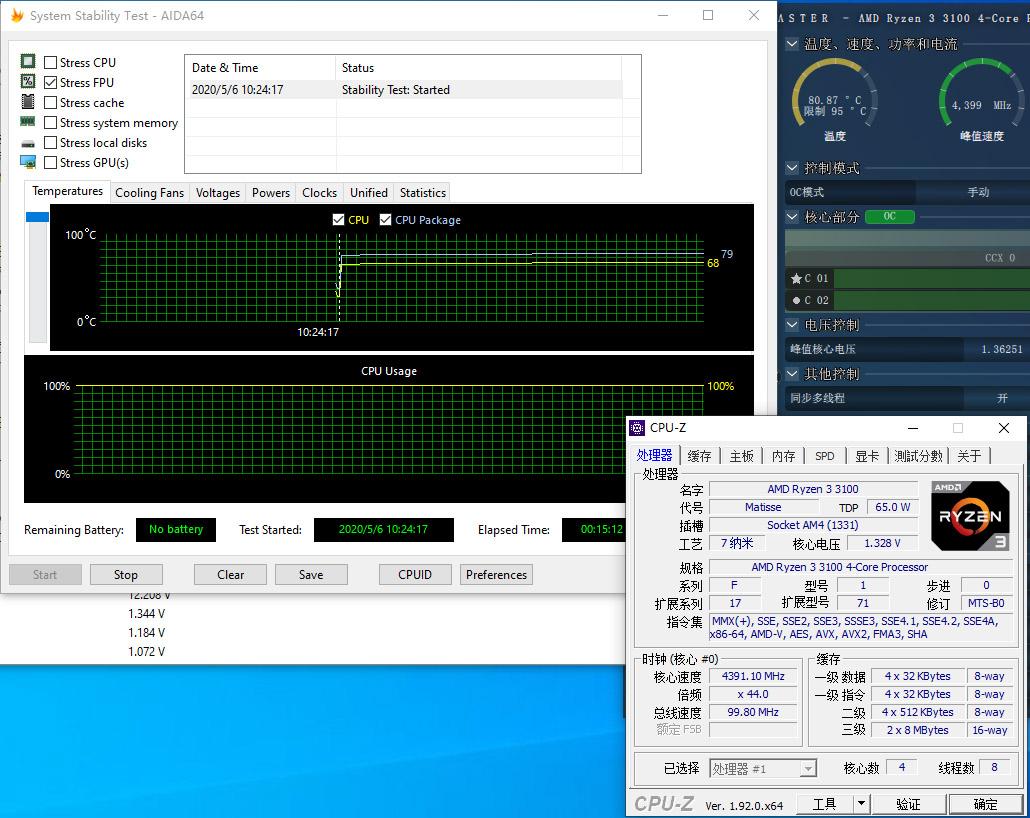Click the SMT 开 value in other controls
The width and height of the screenshot is (1030, 818).
[1001, 398]
